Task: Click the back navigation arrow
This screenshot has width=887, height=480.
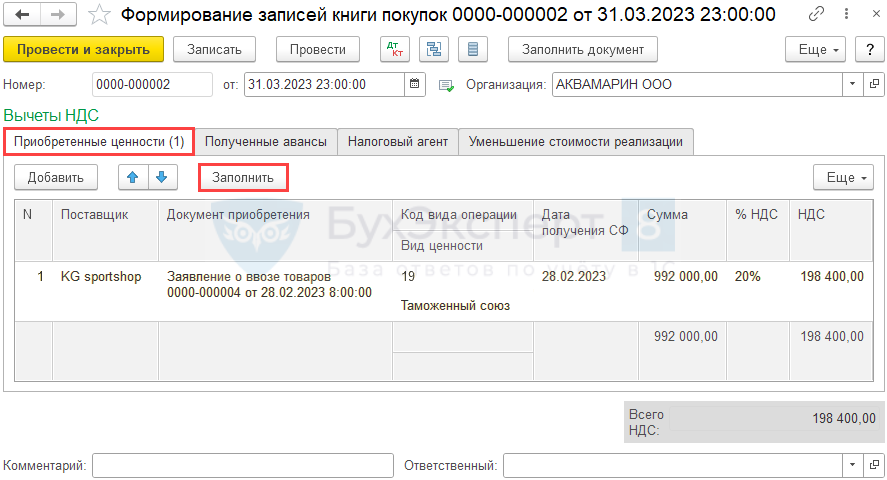Action: 22,14
